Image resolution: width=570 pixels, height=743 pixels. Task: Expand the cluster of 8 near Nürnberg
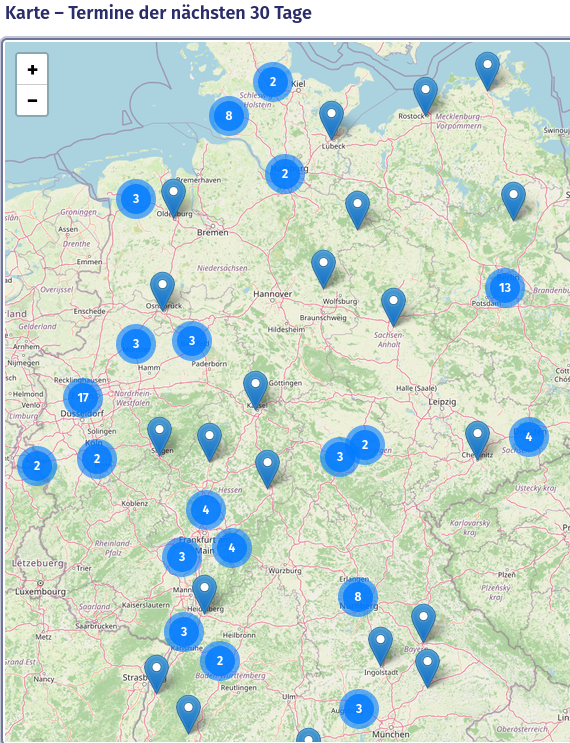click(358, 597)
